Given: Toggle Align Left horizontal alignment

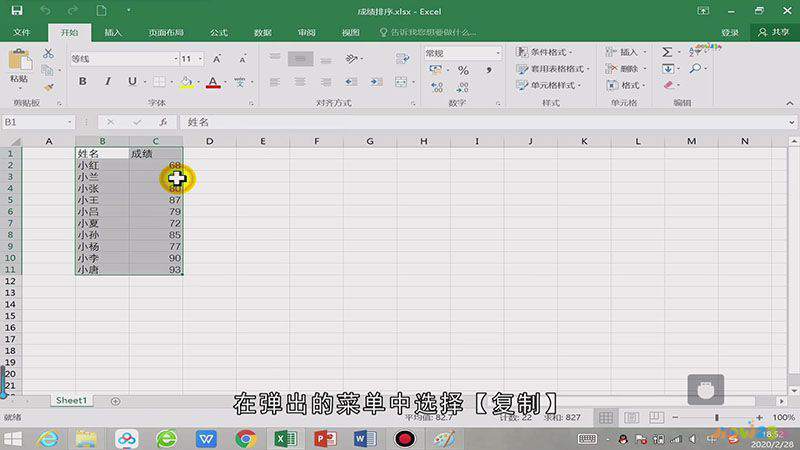Looking at the screenshot, I should [x=275, y=82].
